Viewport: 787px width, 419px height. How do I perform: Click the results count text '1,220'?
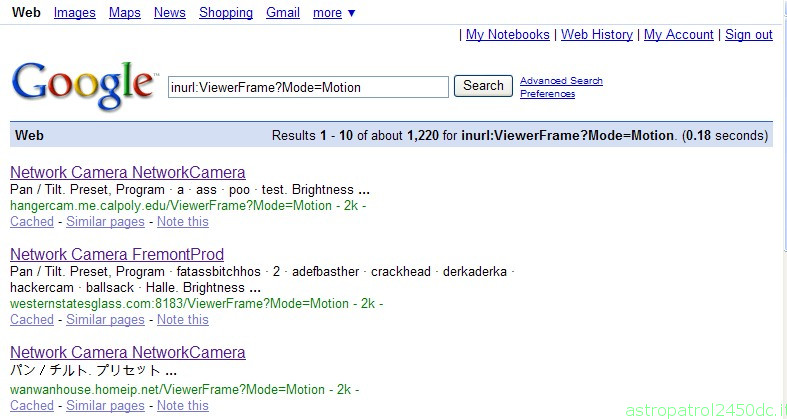coord(423,135)
